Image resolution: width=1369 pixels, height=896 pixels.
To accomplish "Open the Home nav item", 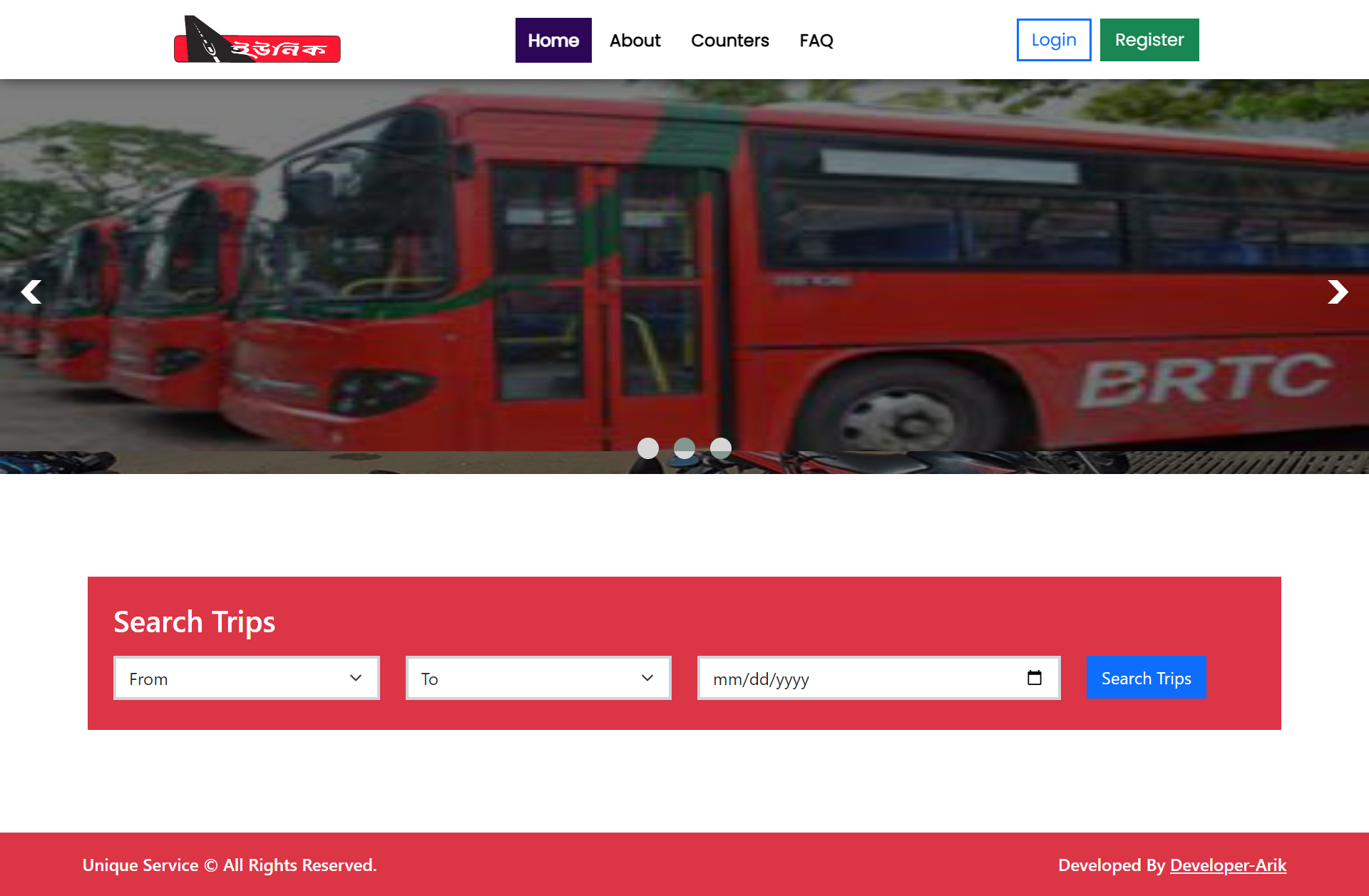I will [x=553, y=40].
